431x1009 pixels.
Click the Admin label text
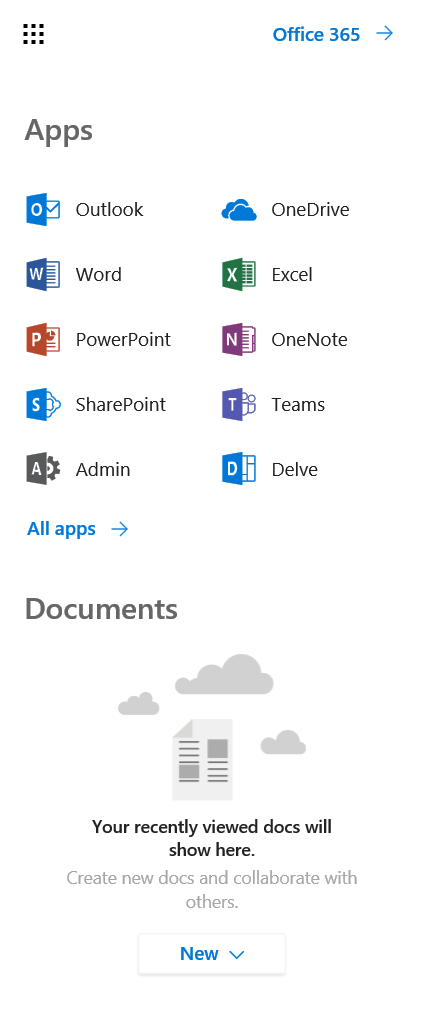pyautogui.click(x=103, y=470)
